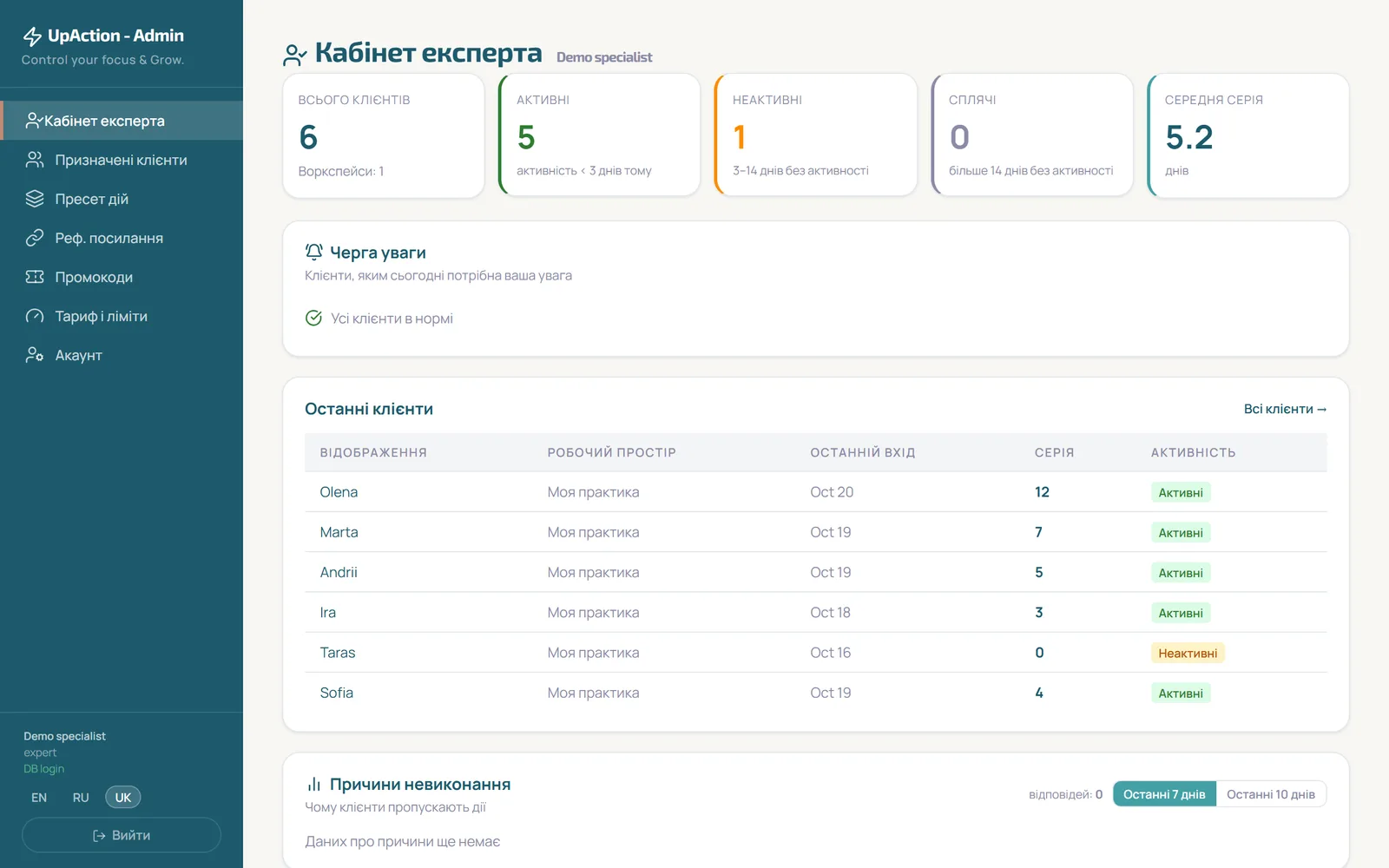Click the bar chart icon near Причини невиконання
The image size is (1389, 868).
pos(314,785)
